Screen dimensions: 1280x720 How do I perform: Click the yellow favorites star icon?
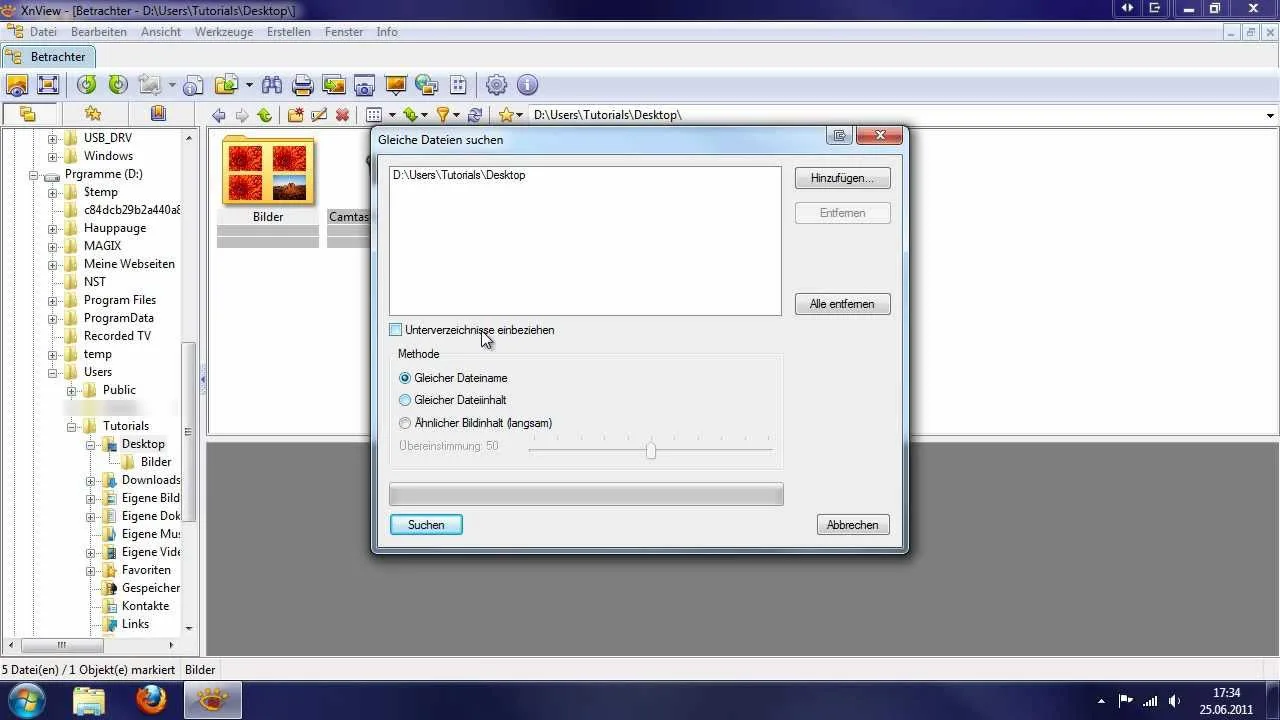(506, 115)
